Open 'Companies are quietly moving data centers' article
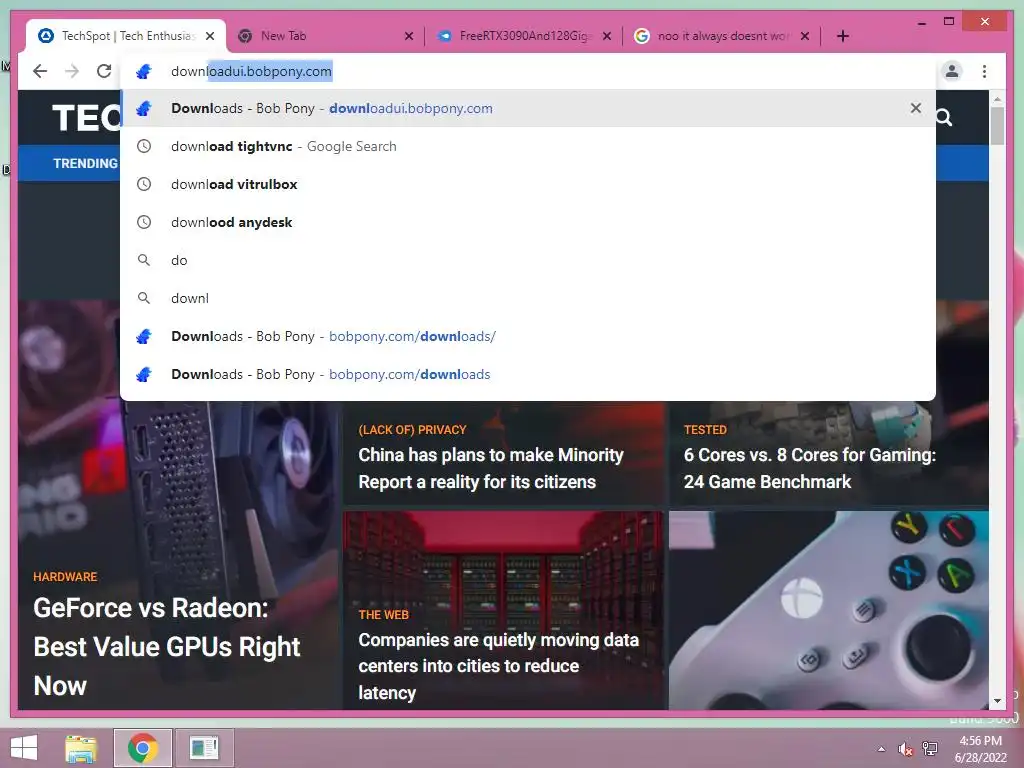1024x768 pixels. 498,666
